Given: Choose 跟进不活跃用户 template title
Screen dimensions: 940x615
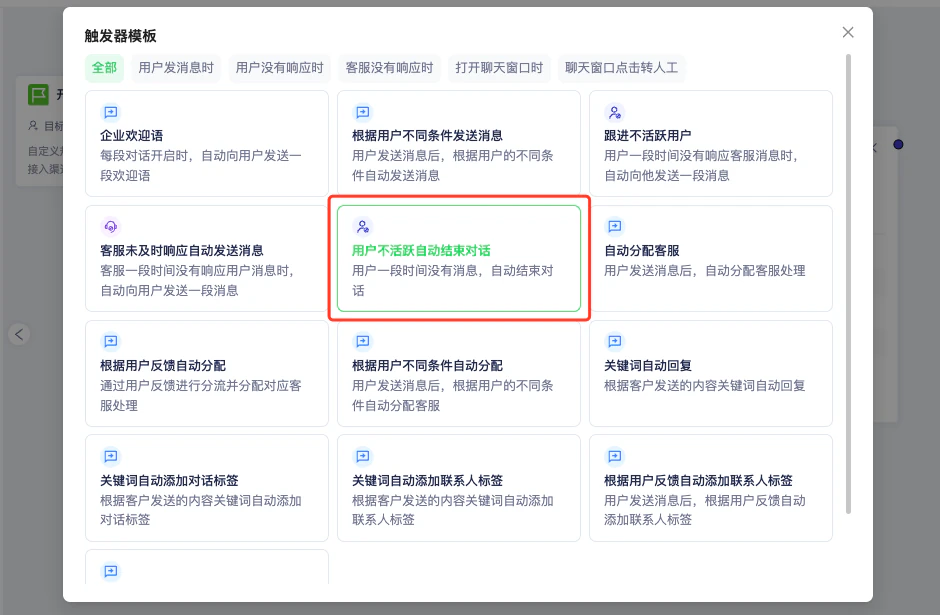Looking at the screenshot, I should (x=647, y=135).
